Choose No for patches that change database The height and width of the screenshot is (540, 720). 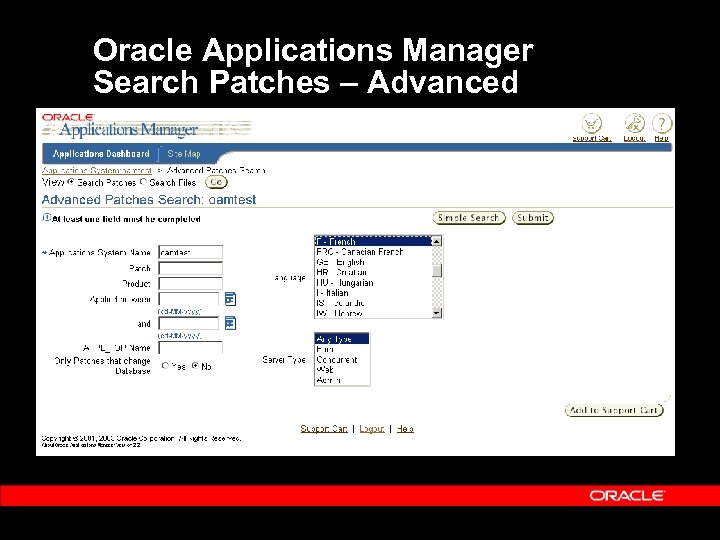[195, 366]
